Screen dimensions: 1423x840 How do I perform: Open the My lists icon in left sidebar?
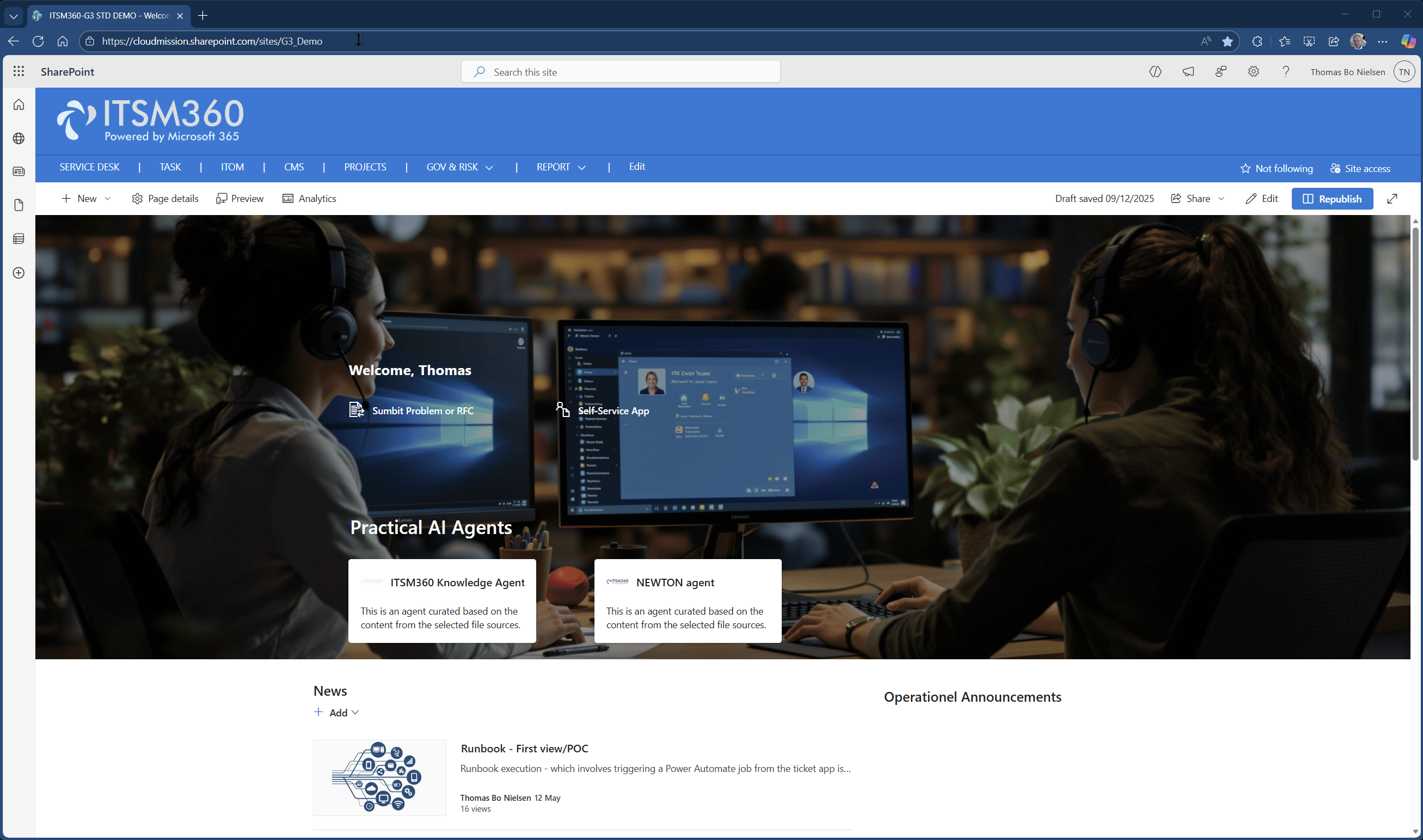coord(19,239)
